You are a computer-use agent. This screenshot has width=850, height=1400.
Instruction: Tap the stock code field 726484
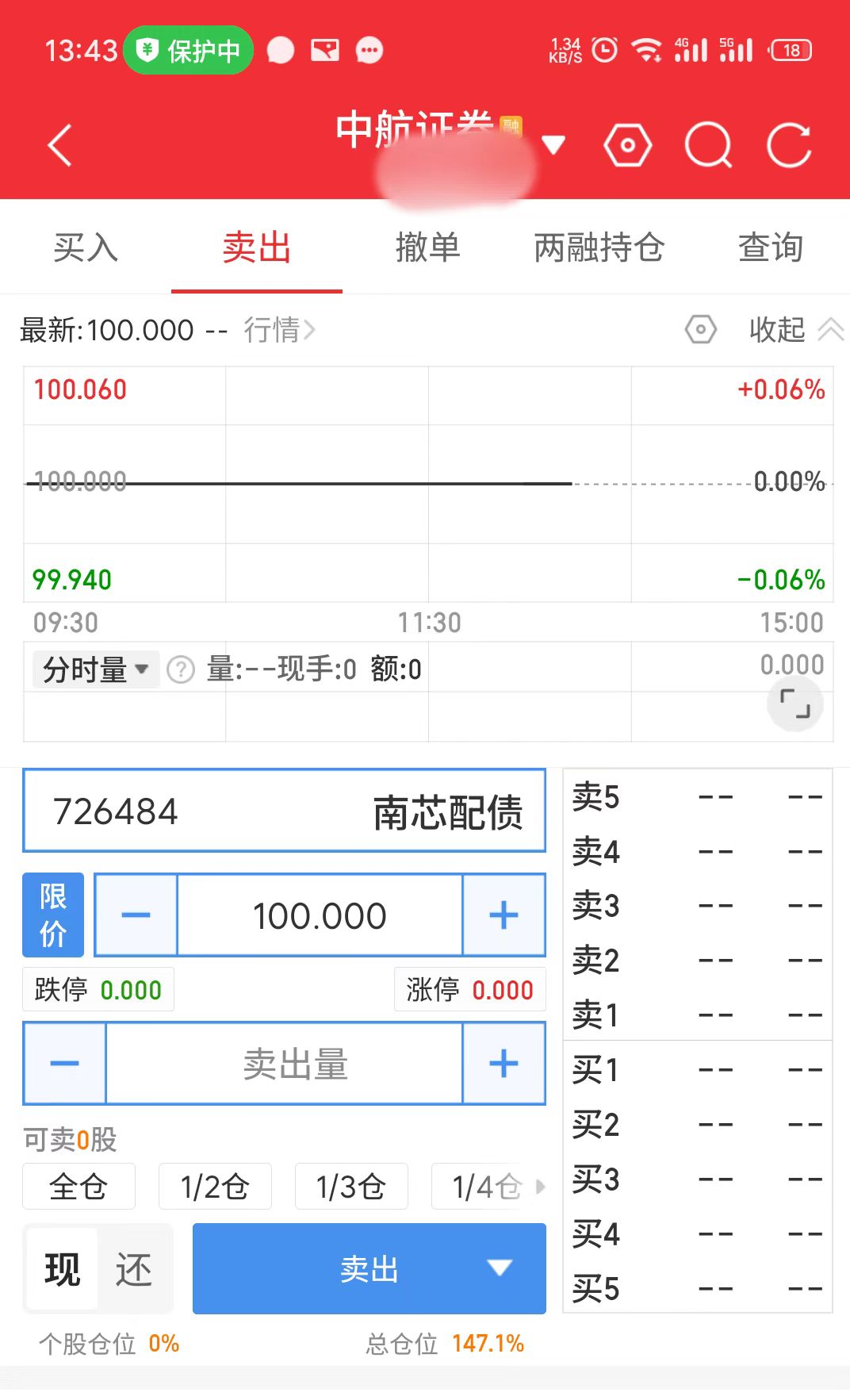pos(285,811)
